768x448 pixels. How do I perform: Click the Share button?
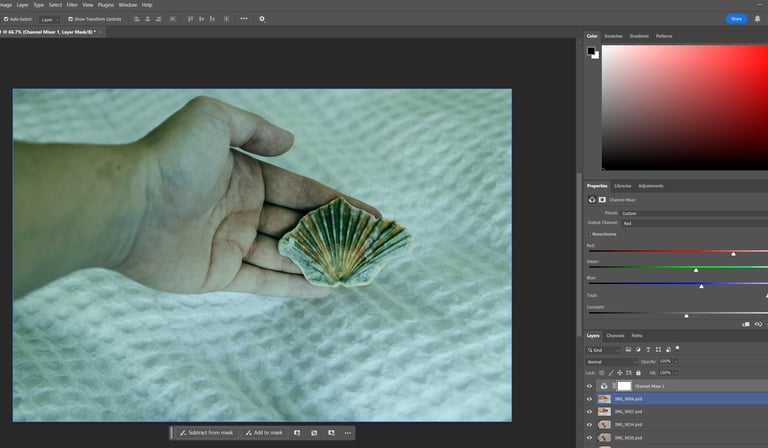(x=736, y=18)
